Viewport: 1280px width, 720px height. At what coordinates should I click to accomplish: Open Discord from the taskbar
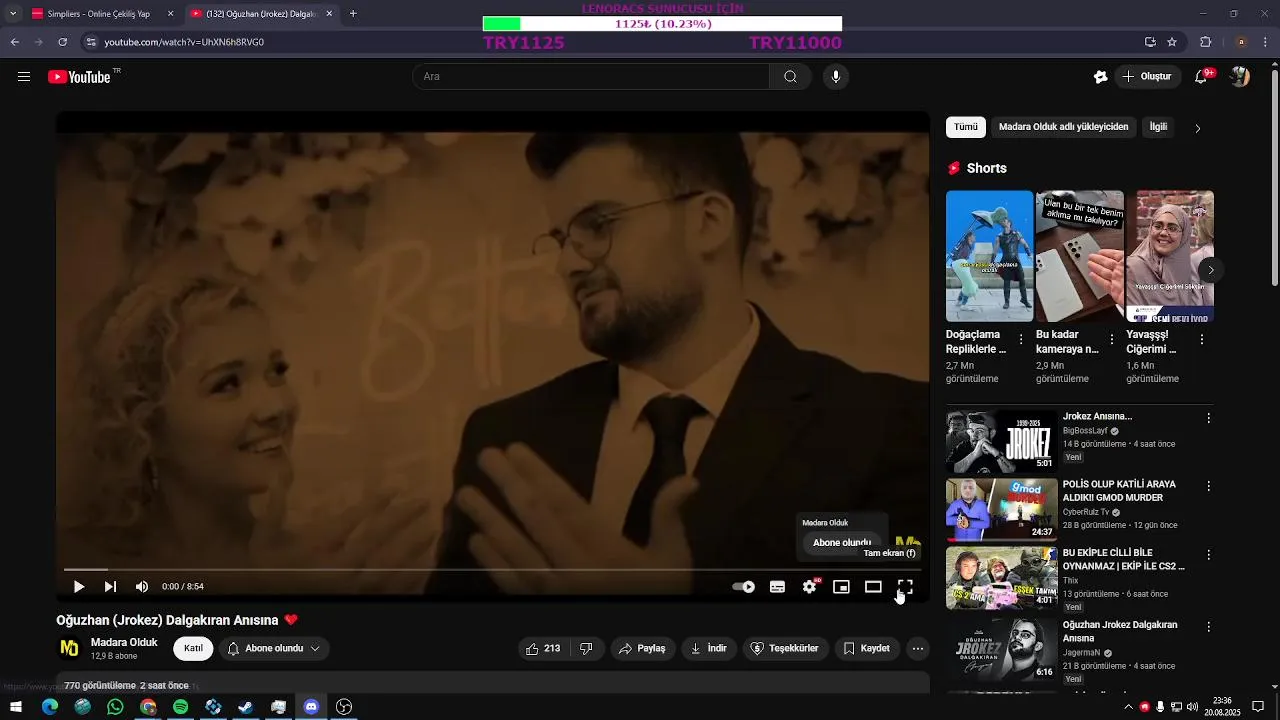(311, 707)
